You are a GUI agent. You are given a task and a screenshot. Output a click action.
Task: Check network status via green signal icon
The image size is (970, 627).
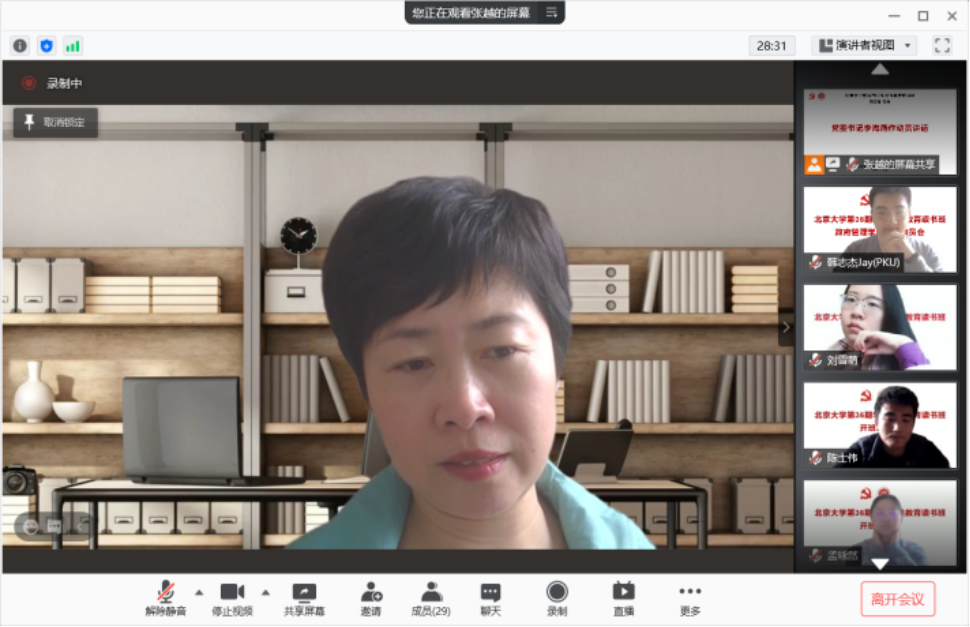coord(73,46)
